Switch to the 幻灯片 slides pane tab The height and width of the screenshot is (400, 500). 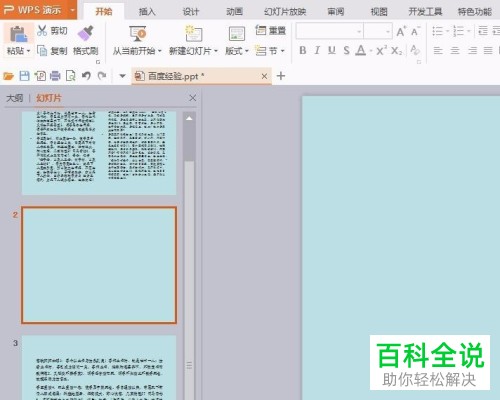(x=49, y=98)
